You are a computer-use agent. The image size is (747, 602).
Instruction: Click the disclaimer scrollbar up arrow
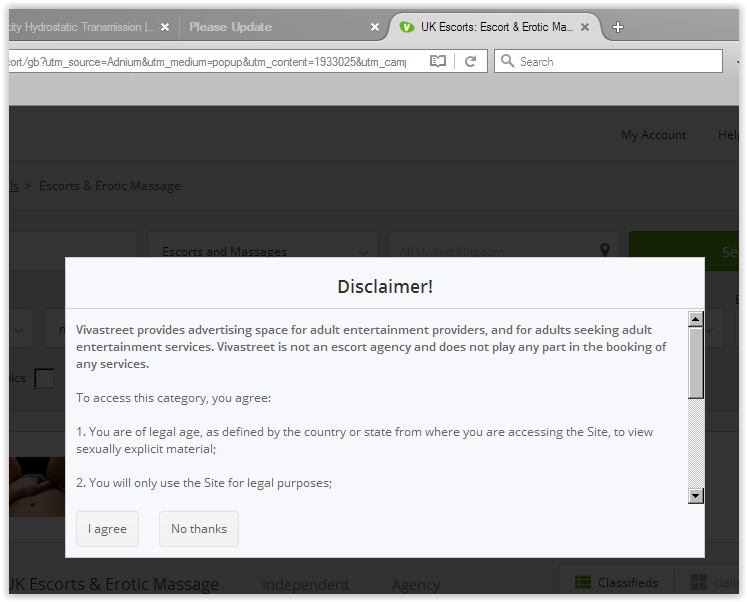(696, 319)
